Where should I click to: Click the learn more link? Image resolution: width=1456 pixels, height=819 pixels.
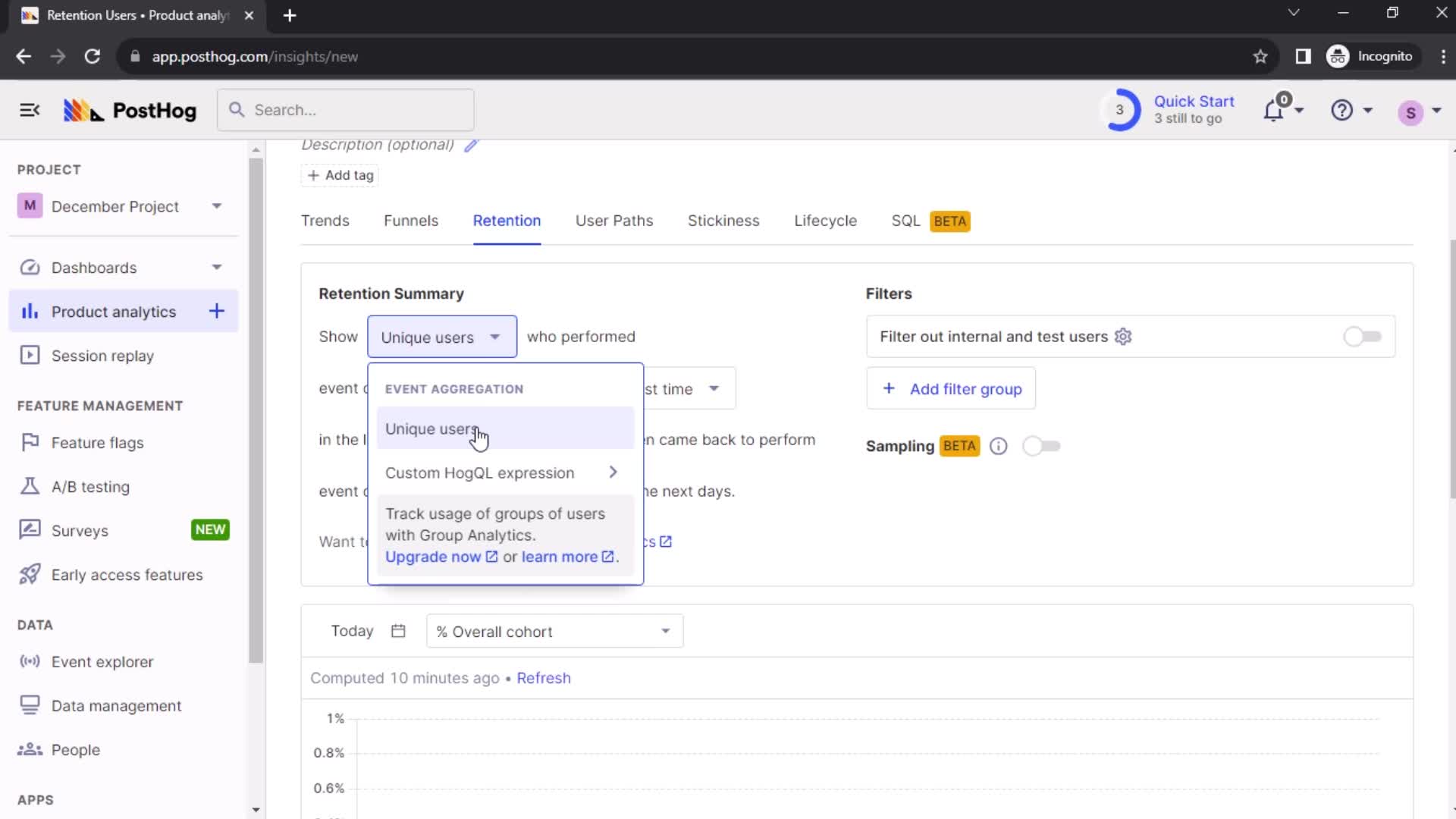point(567,557)
